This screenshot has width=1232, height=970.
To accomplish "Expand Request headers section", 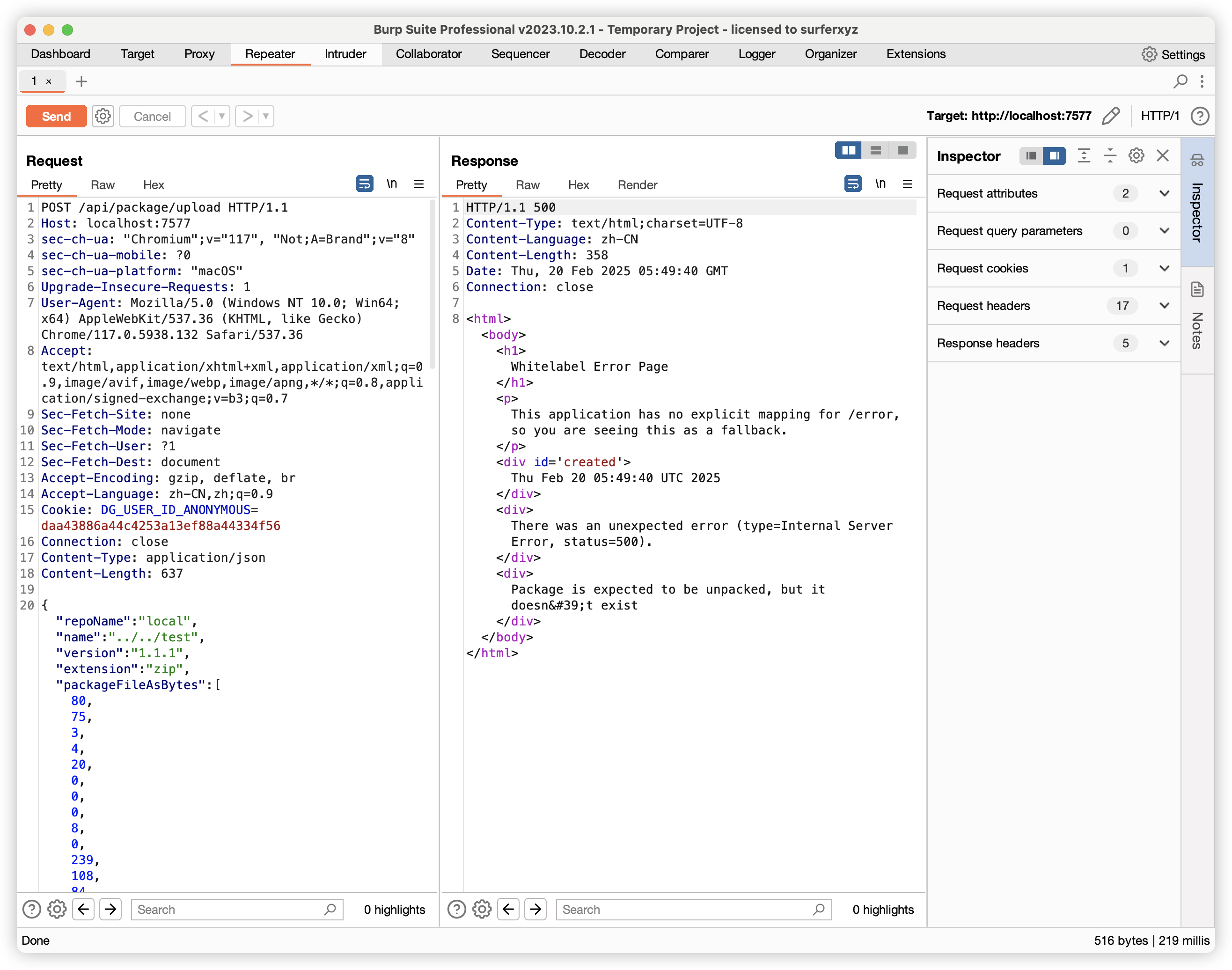I will click(x=1054, y=306).
